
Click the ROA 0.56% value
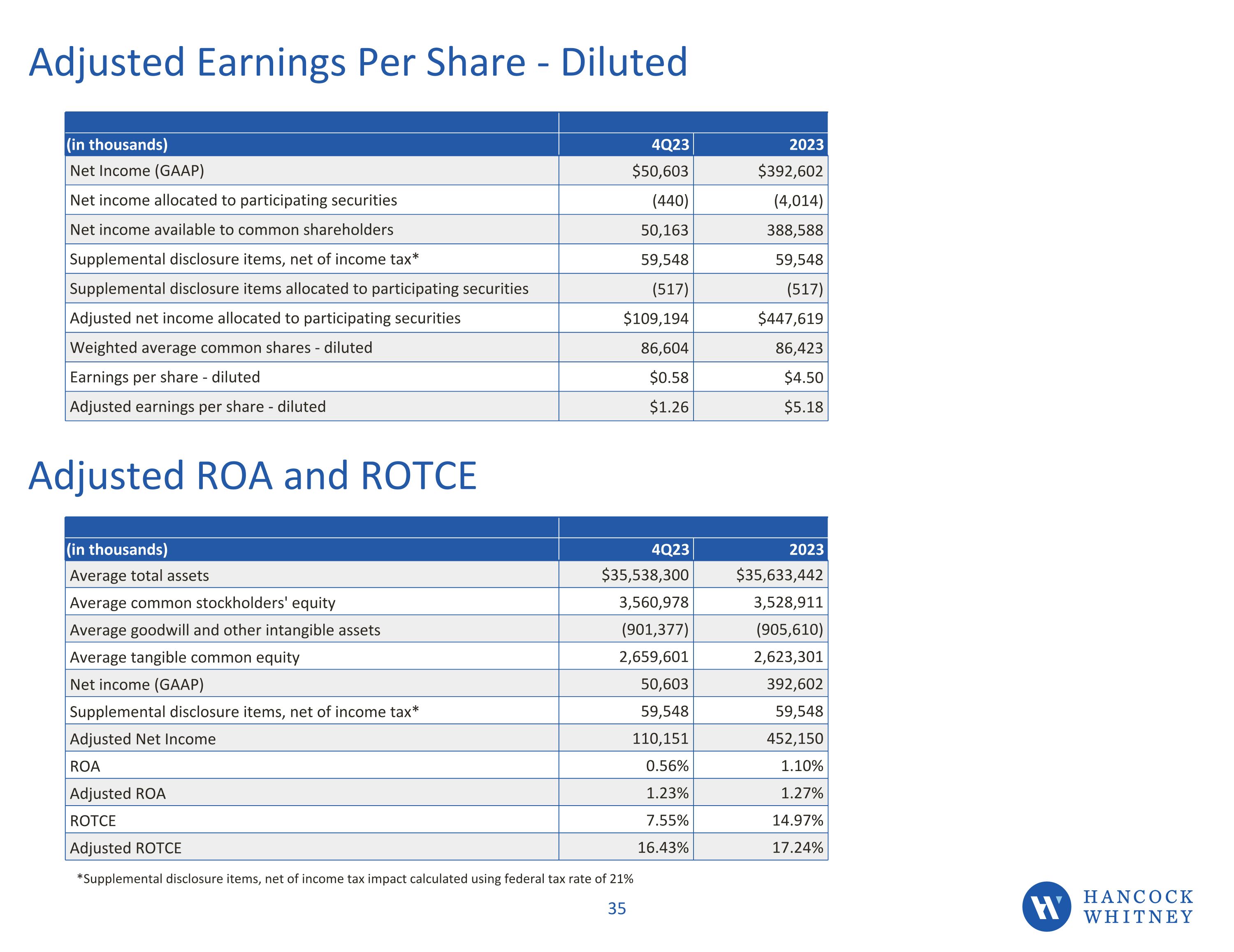point(667,766)
